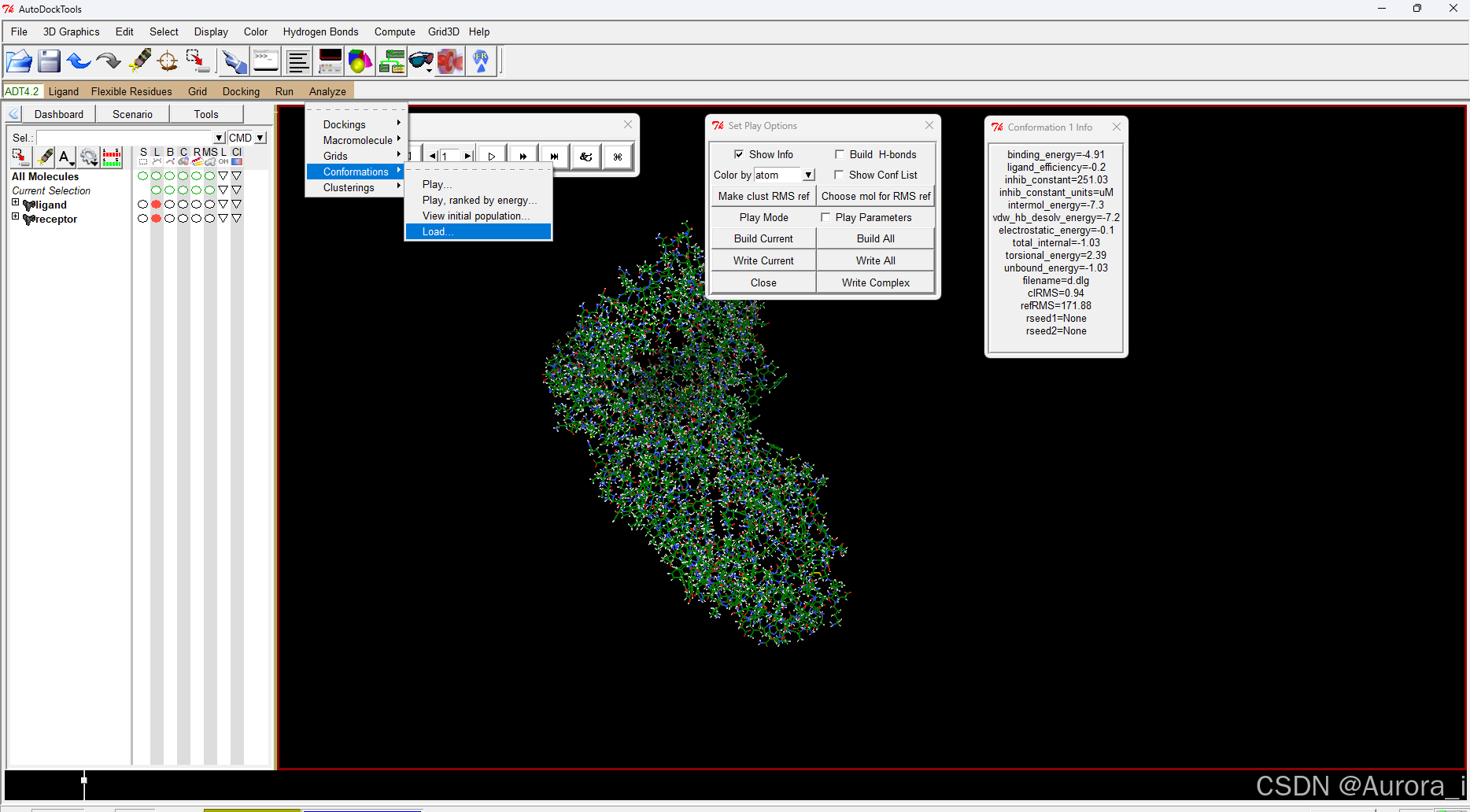
Task: Click the floppy disk save icon
Action: coord(49,61)
